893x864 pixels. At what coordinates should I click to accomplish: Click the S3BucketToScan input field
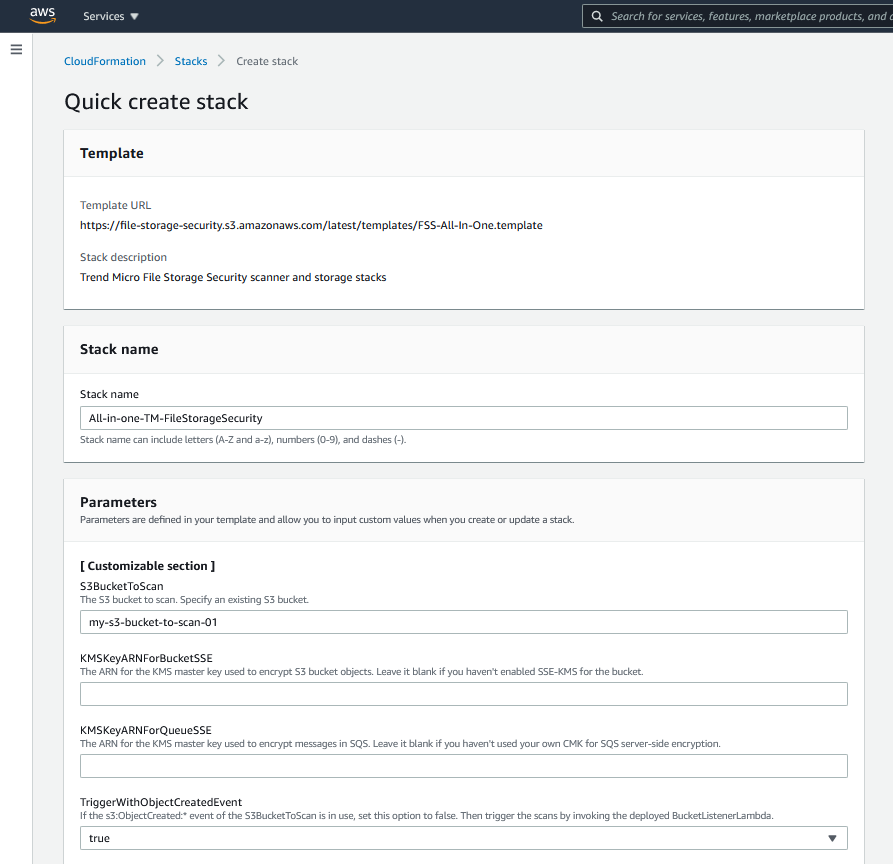[x=463, y=622]
